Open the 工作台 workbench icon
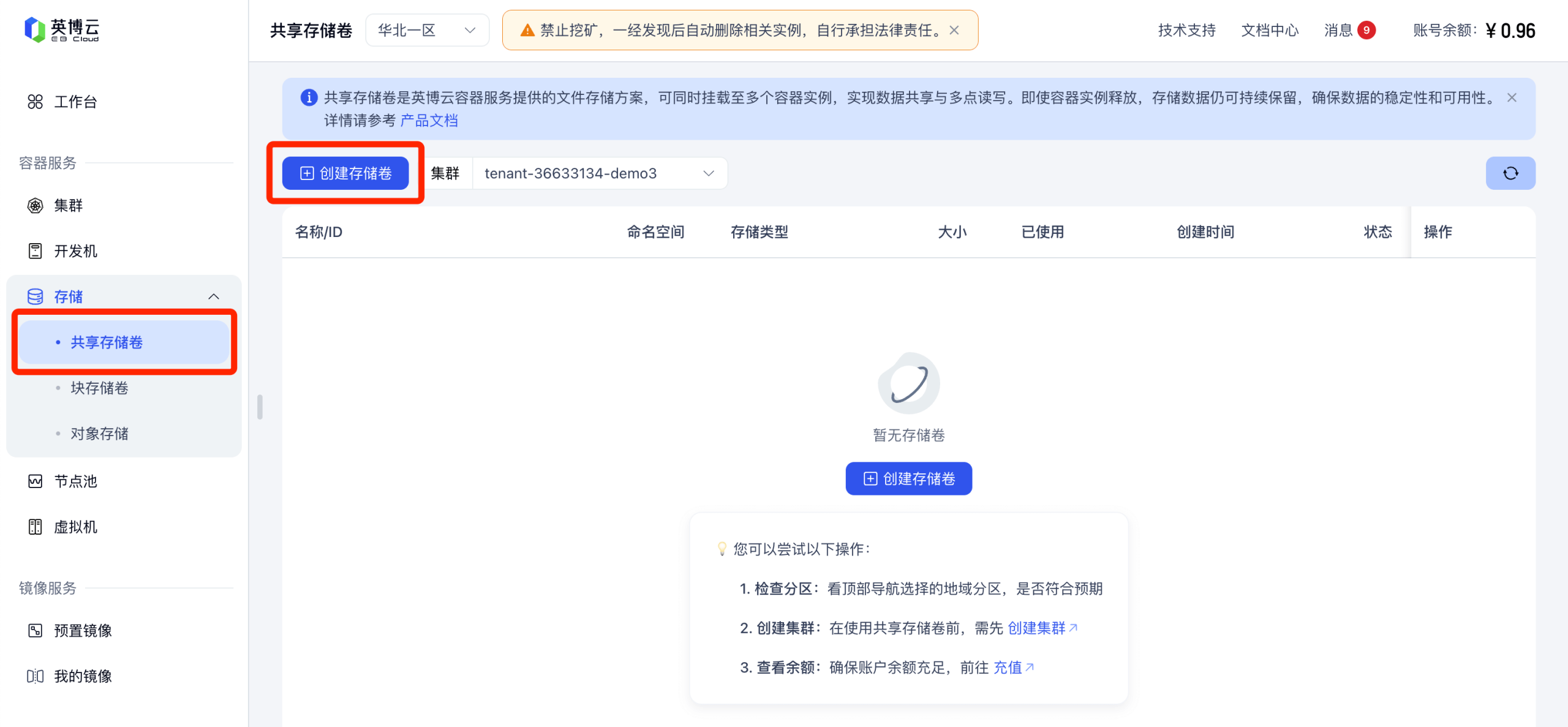1568x727 pixels. click(35, 102)
